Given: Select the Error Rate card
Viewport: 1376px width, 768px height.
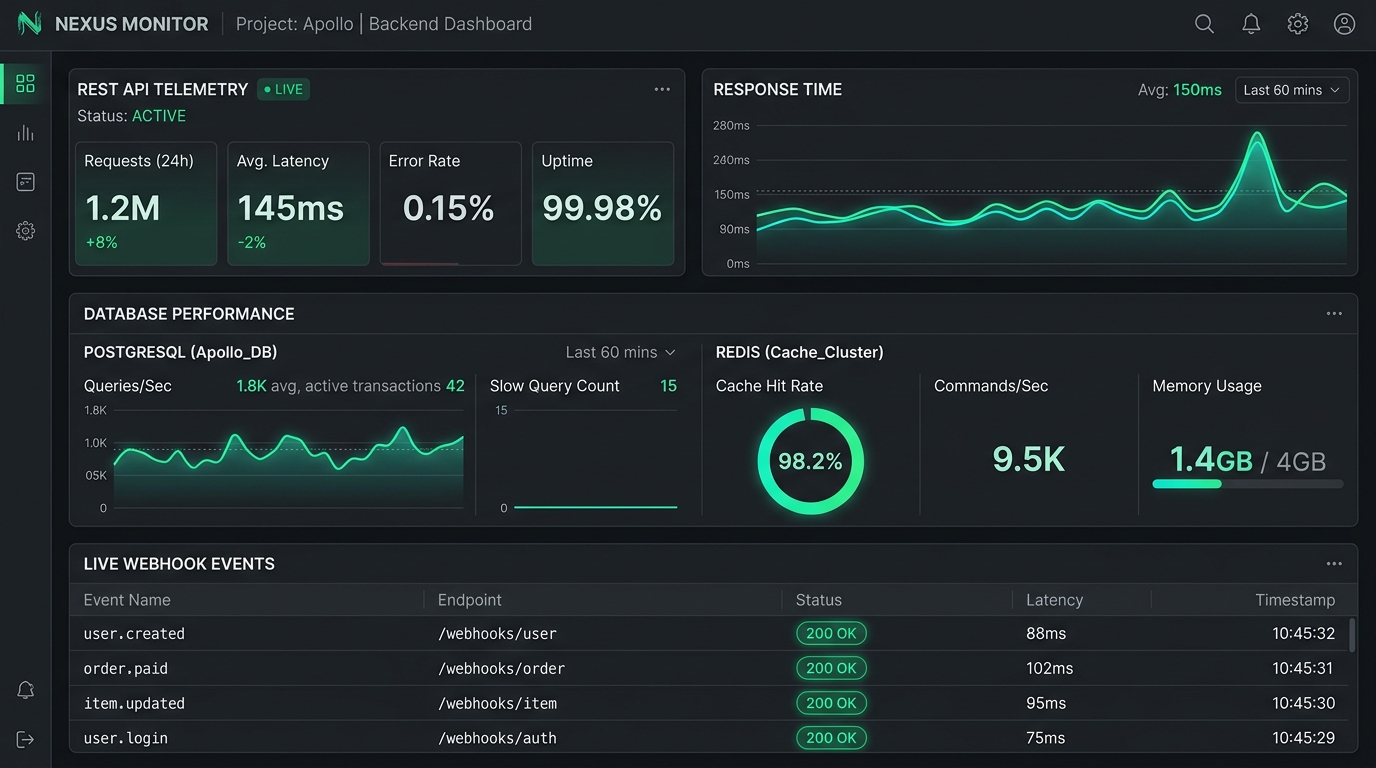Looking at the screenshot, I should click(450, 204).
